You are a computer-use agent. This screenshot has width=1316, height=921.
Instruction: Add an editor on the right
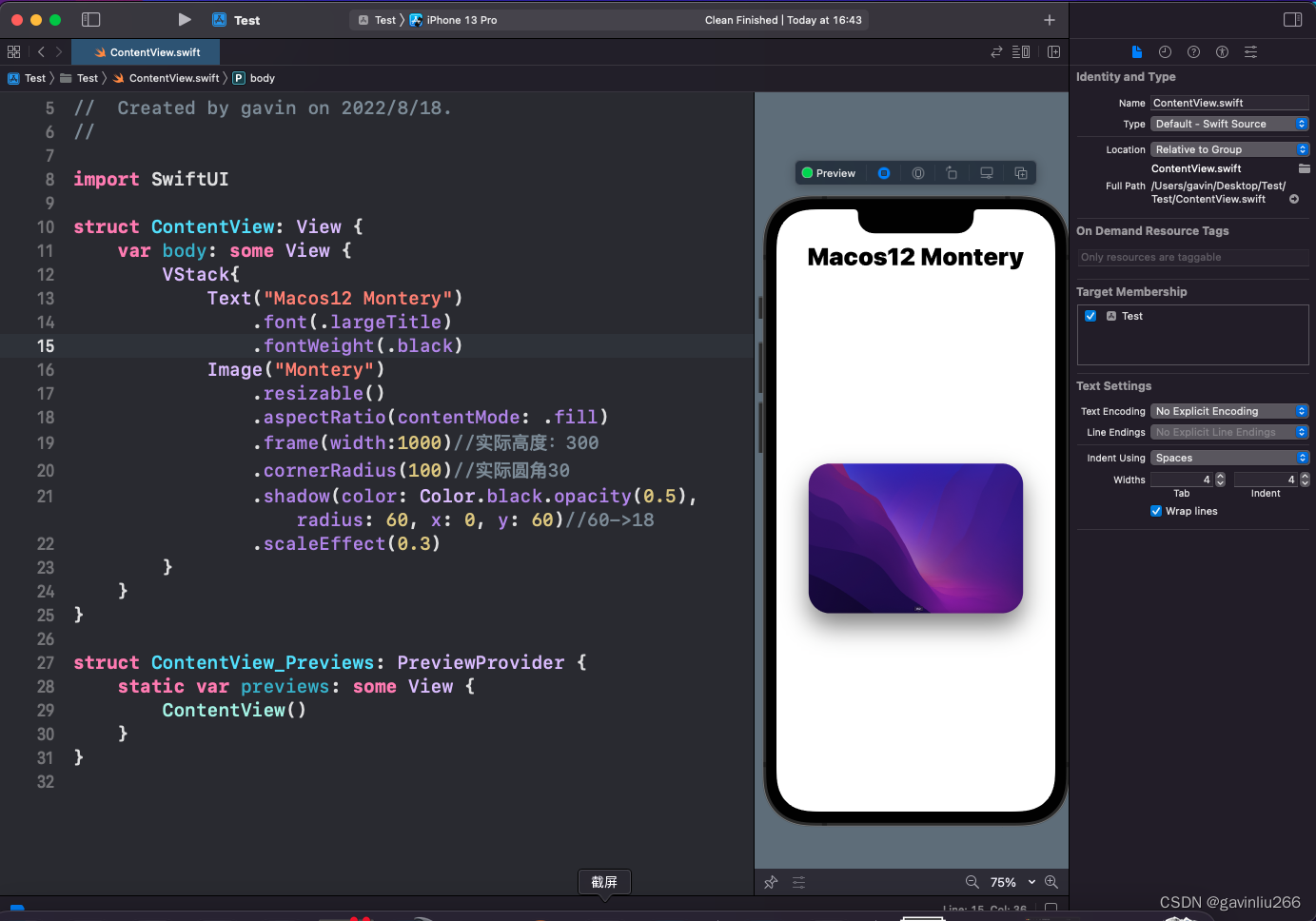click(x=1053, y=52)
